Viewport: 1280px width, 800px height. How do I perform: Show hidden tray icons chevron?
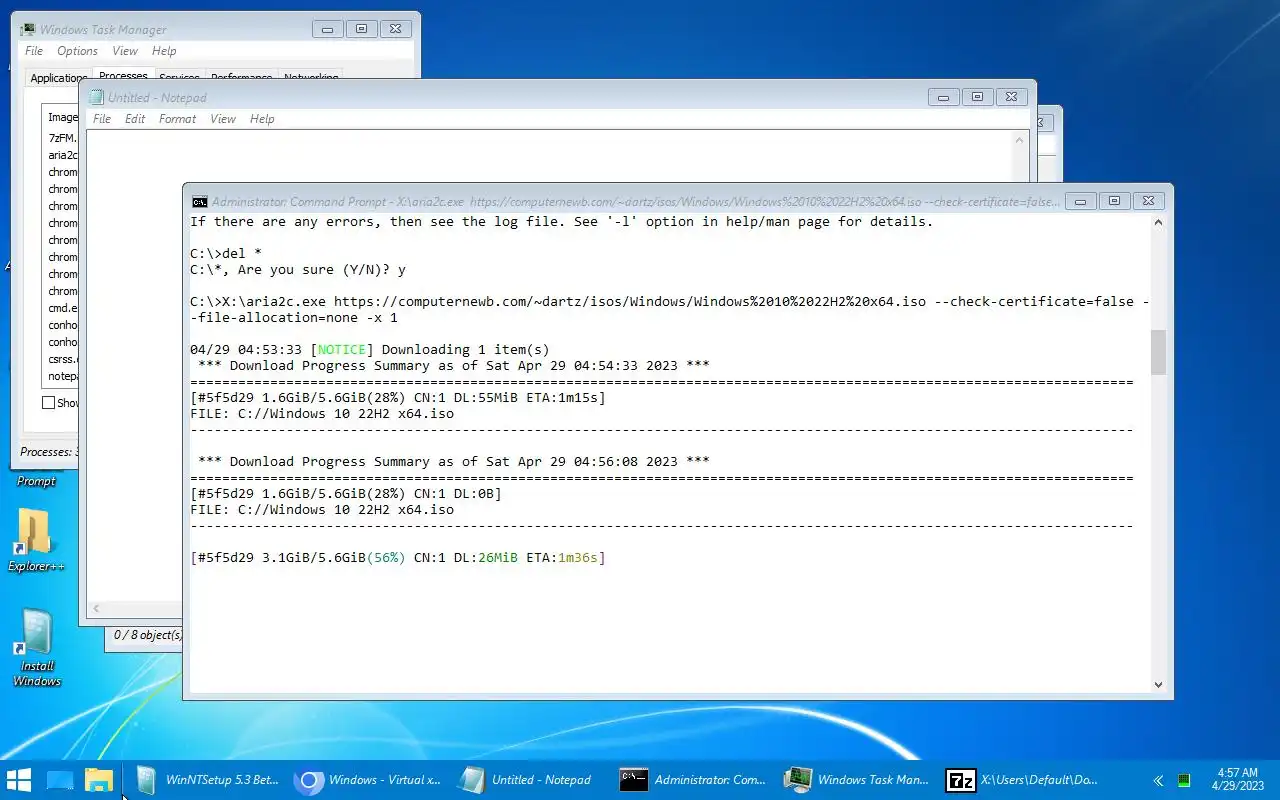coord(1158,780)
